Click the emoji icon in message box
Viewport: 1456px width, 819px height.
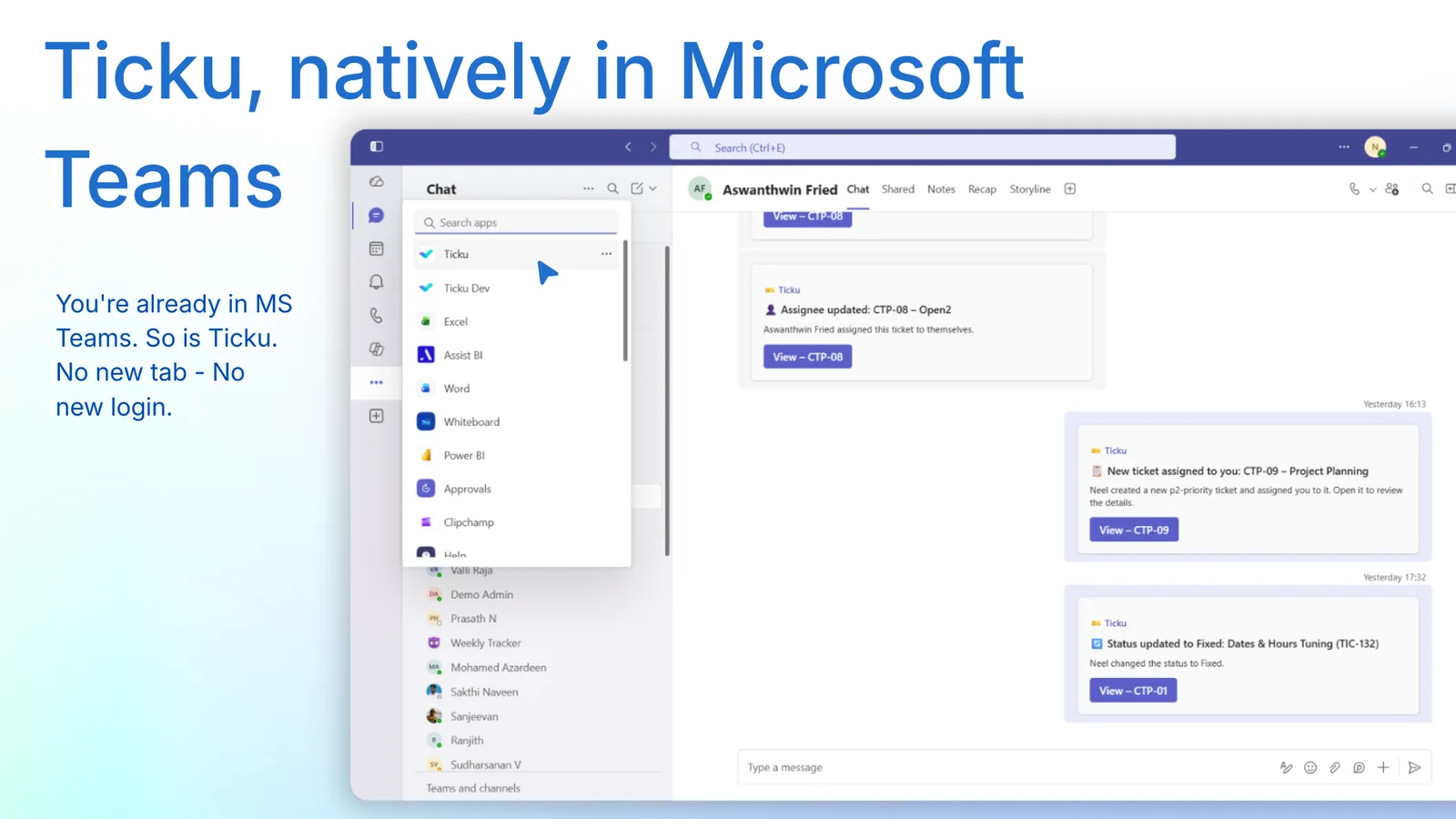[1310, 767]
